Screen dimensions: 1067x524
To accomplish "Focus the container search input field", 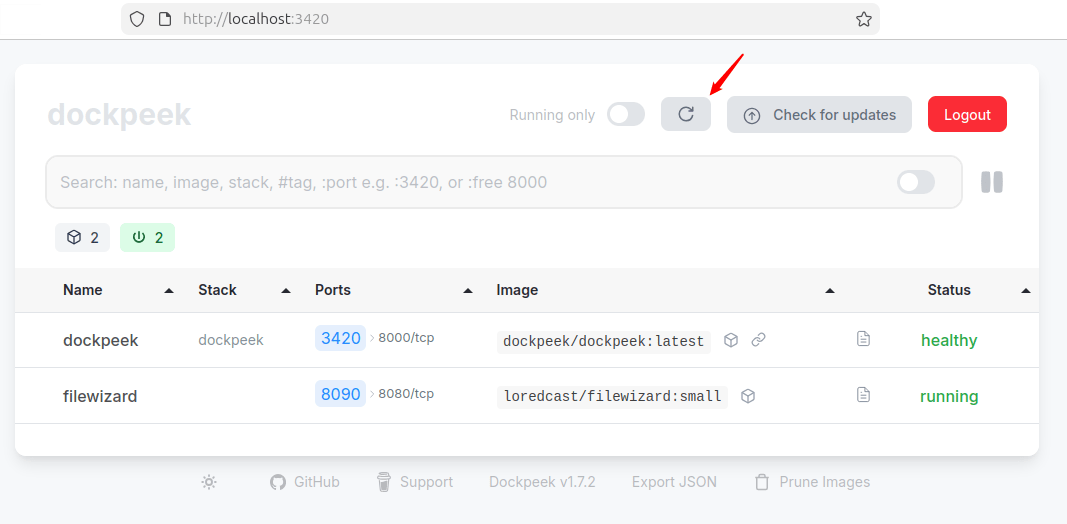I will [470, 182].
